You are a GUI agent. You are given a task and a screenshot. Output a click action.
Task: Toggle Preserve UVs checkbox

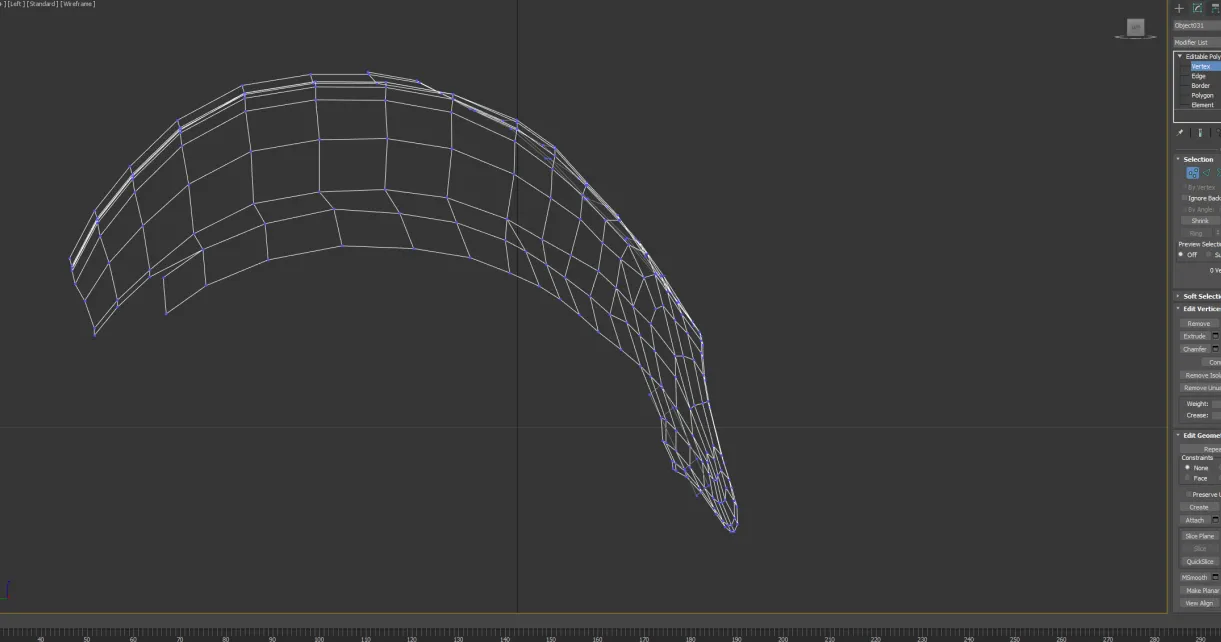(1188, 494)
